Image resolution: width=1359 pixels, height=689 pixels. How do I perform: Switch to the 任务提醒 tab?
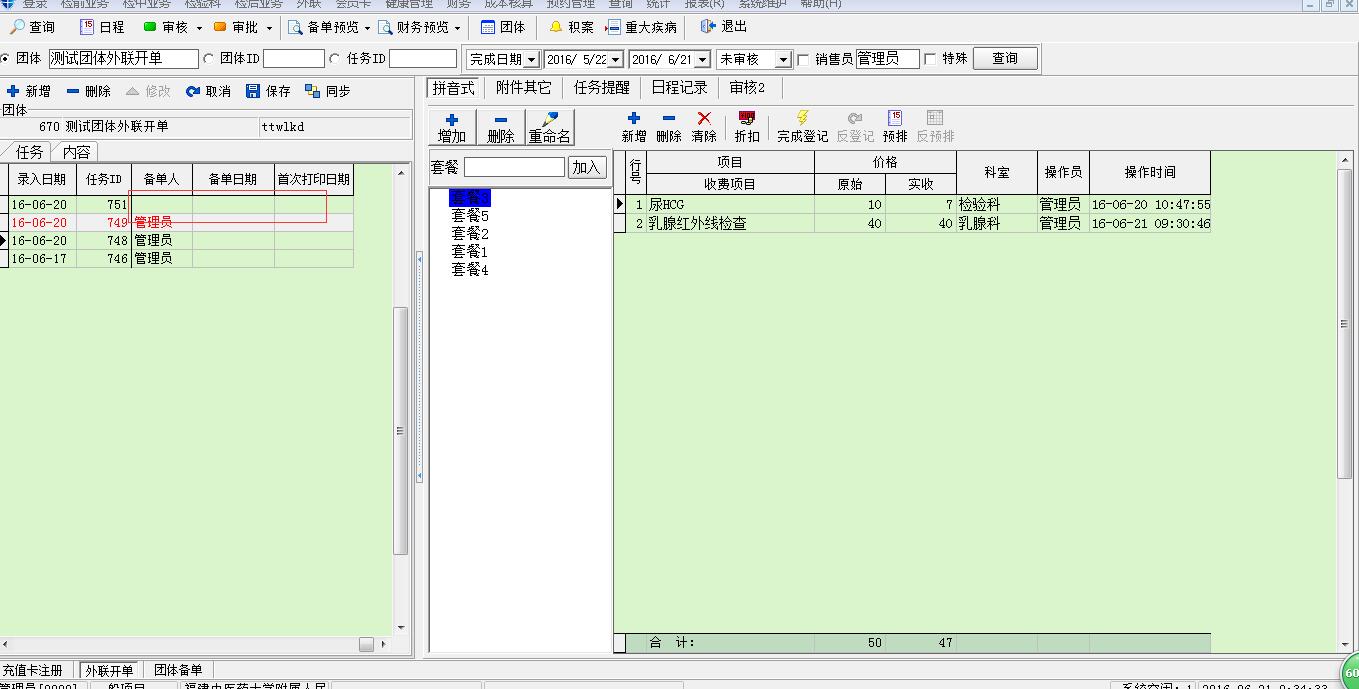[x=602, y=88]
